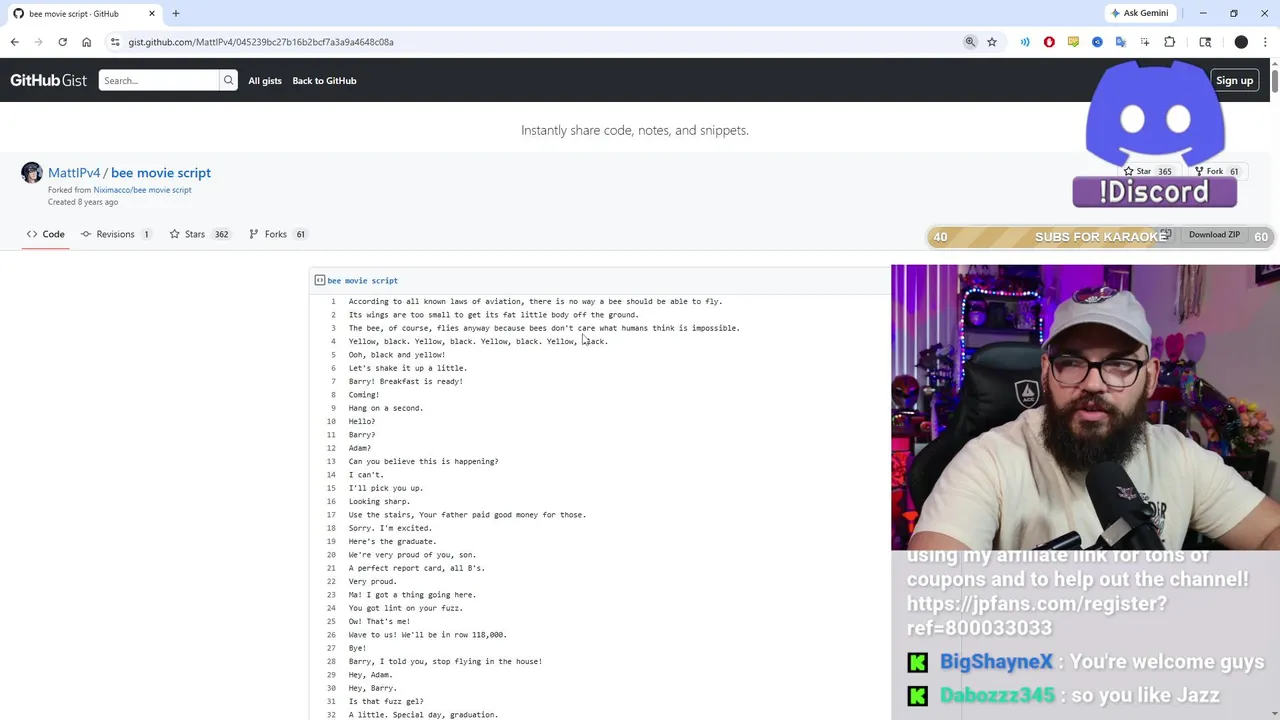This screenshot has height=720, width=1280.
Task: Open MattIPv4 user profile link
Action: click(x=74, y=173)
